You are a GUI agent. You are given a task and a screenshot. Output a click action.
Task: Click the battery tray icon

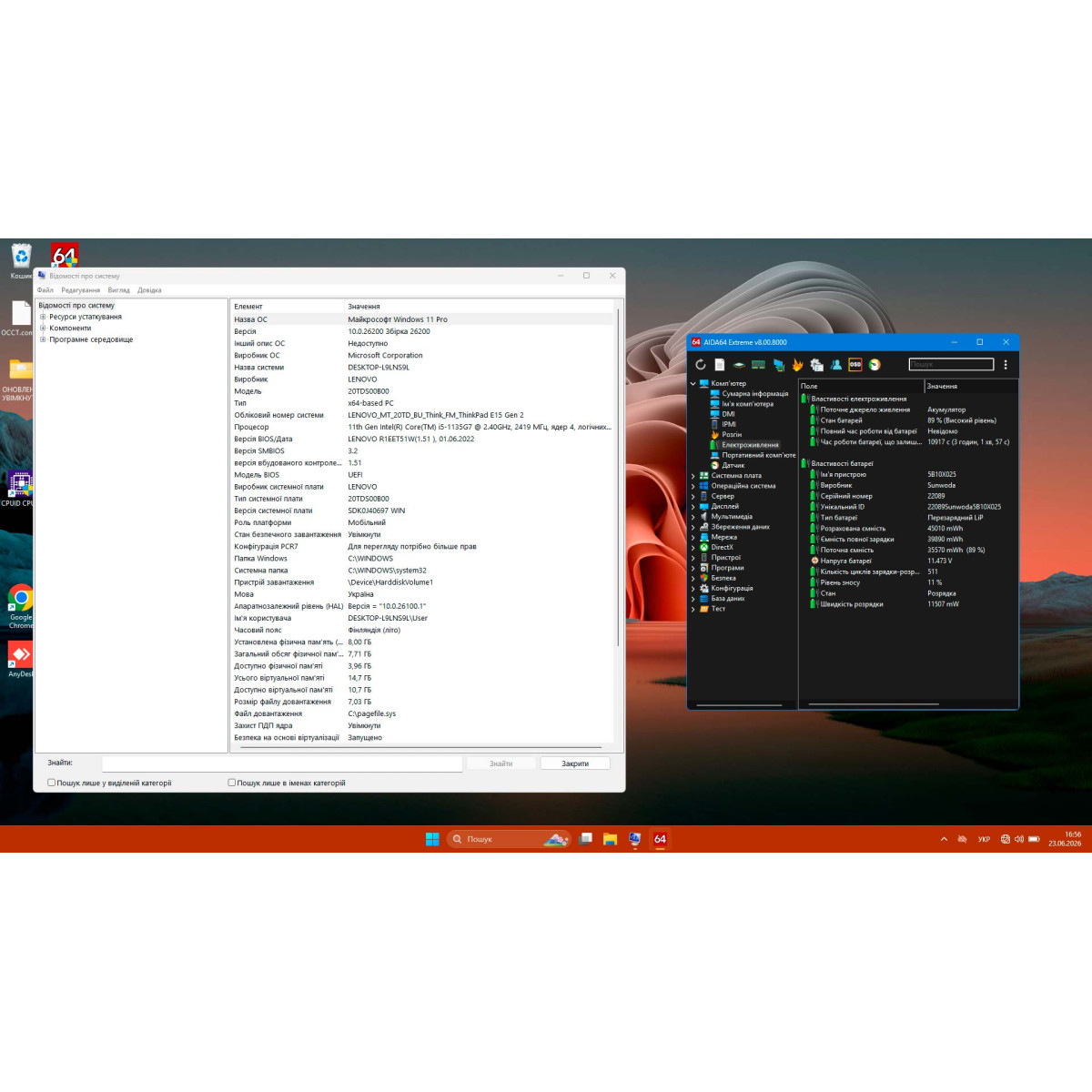click(x=1034, y=839)
